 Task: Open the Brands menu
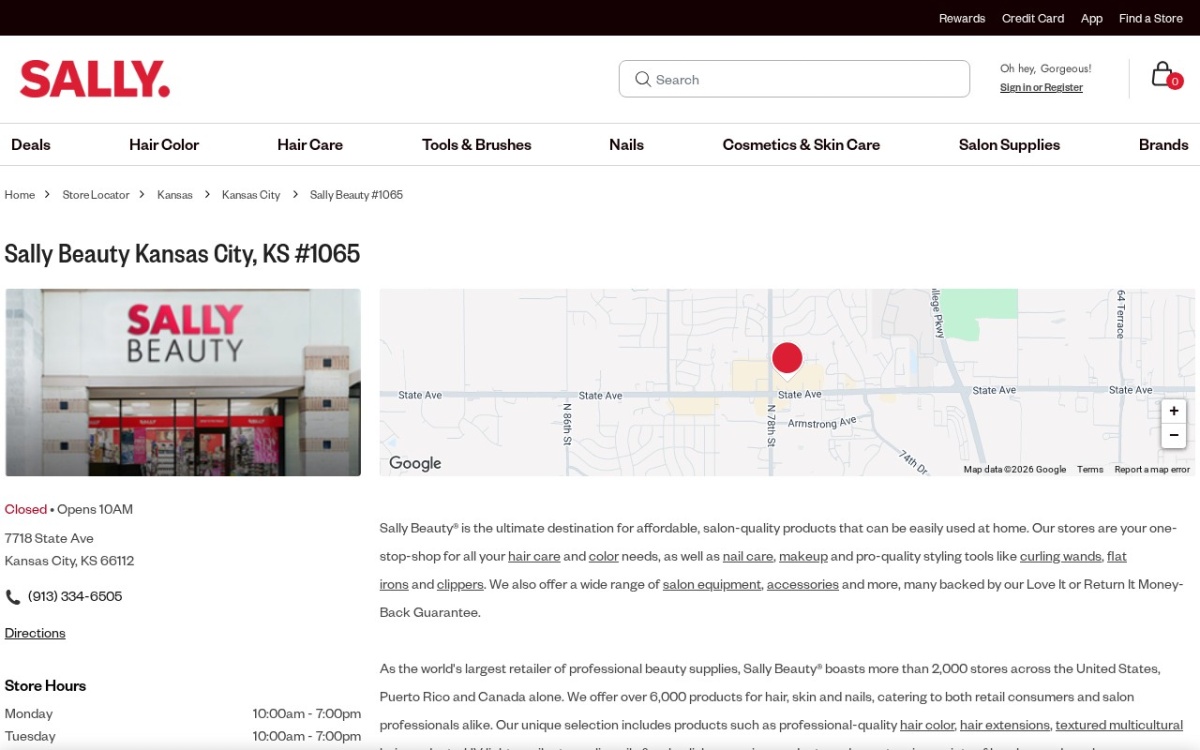(x=1164, y=144)
